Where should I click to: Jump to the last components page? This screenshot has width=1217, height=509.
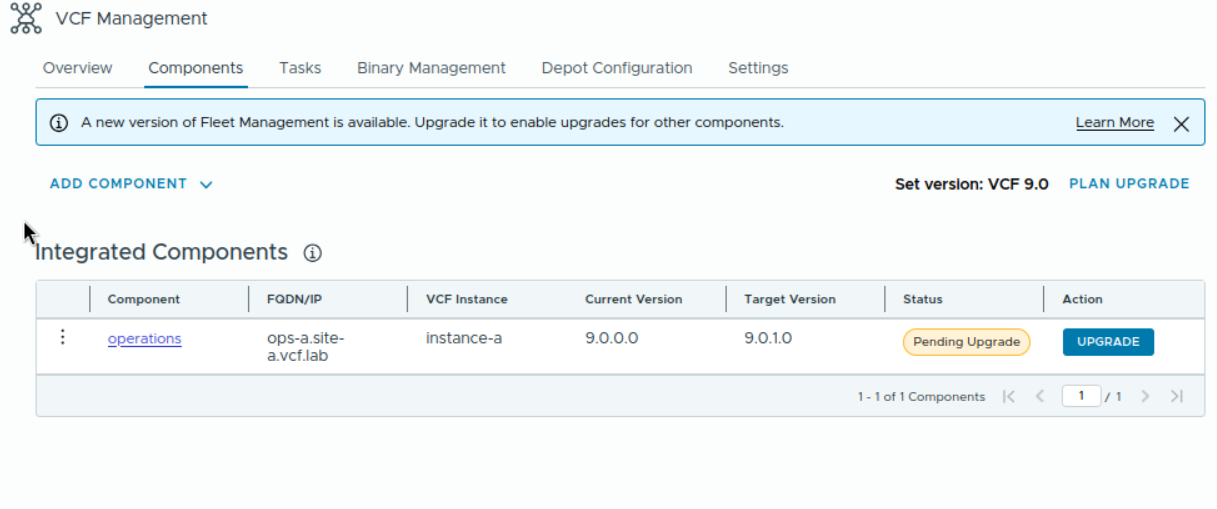(1177, 397)
